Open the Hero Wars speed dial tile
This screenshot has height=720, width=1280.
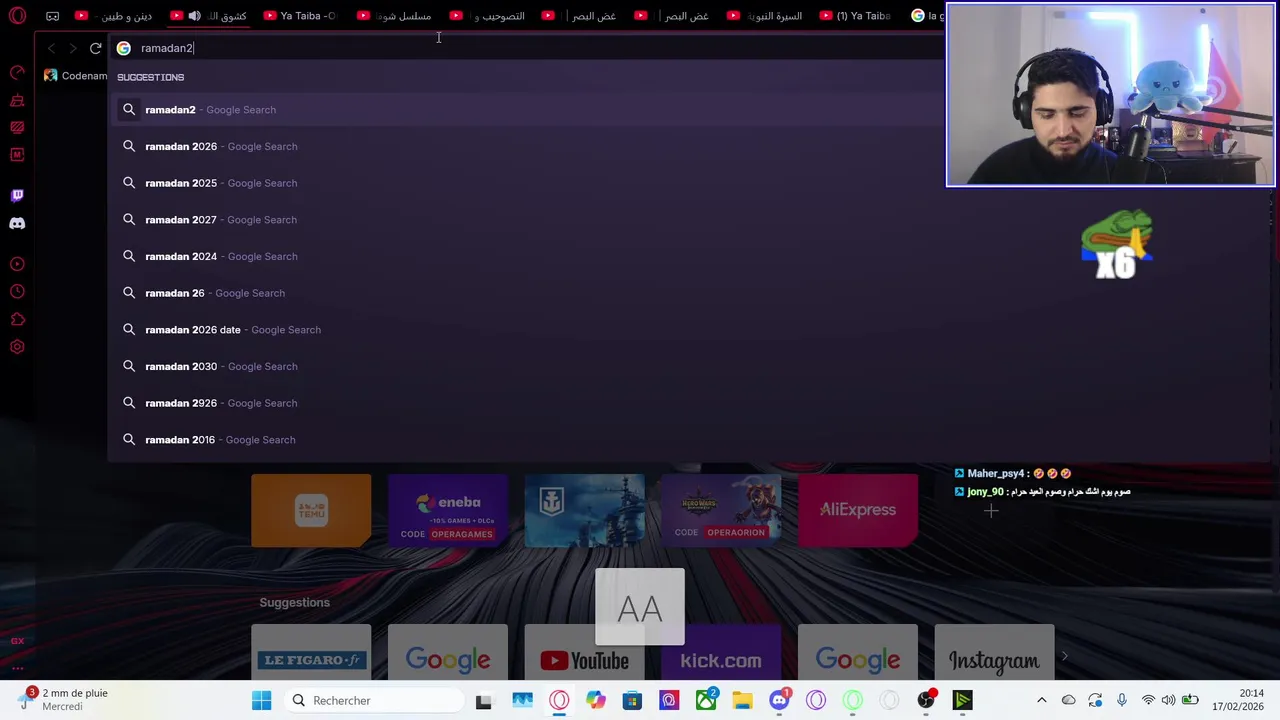pyautogui.click(x=721, y=511)
